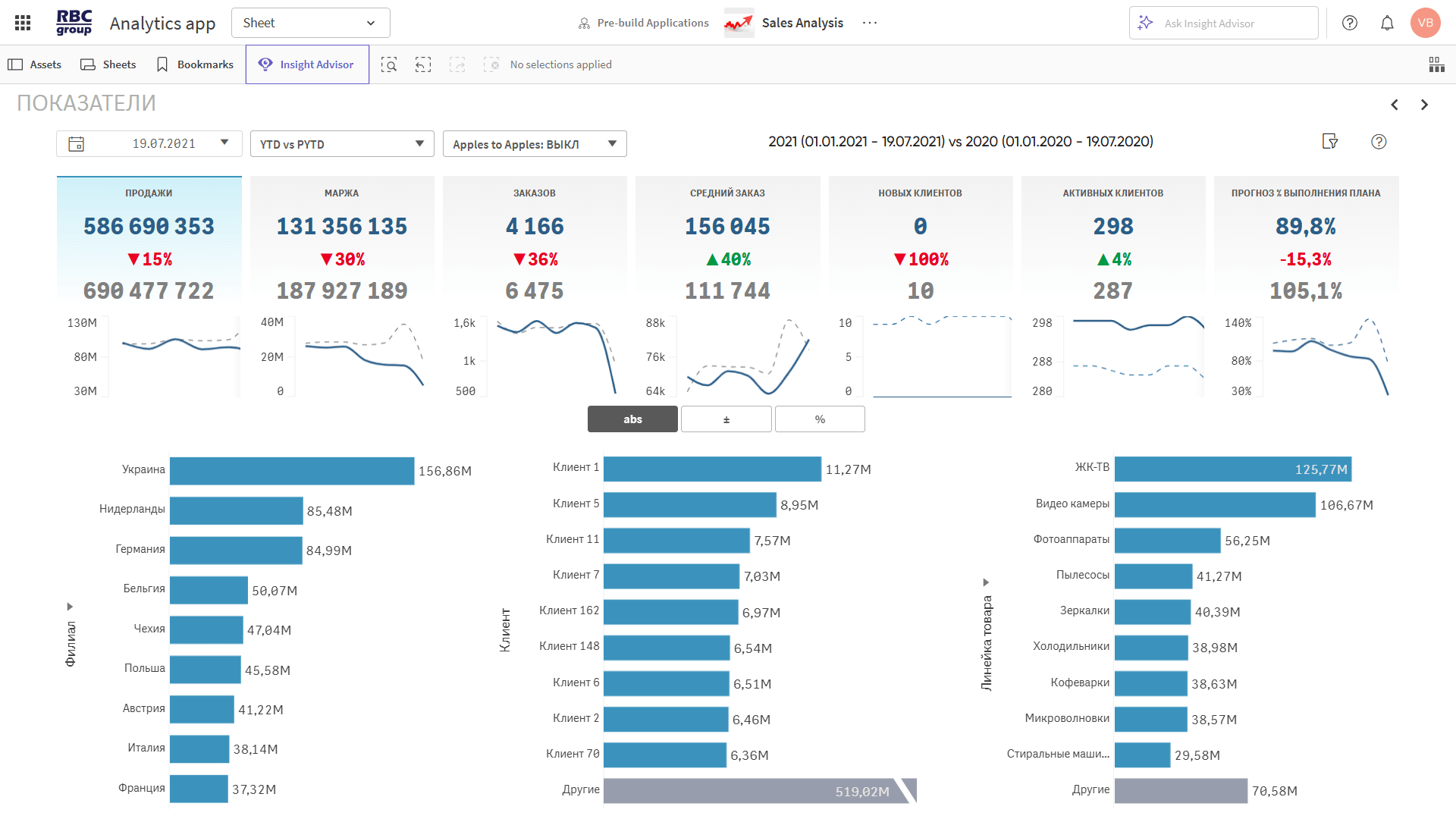Image resolution: width=1456 pixels, height=819 pixels.
Task: Open the Insight Advisor tab
Action: (307, 64)
